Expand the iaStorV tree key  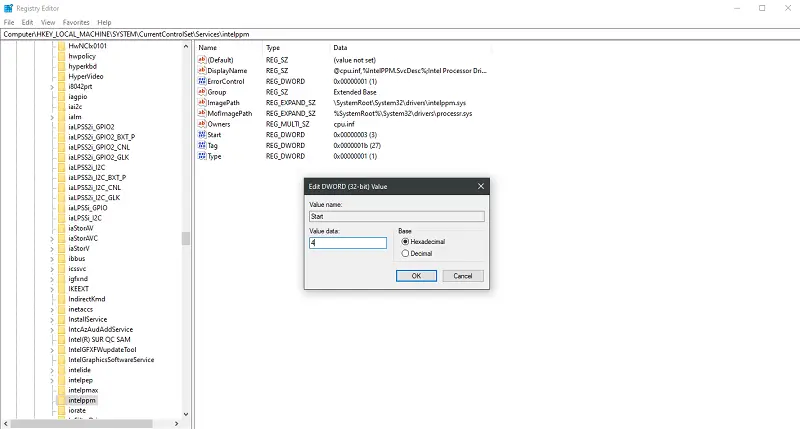[50, 248]
